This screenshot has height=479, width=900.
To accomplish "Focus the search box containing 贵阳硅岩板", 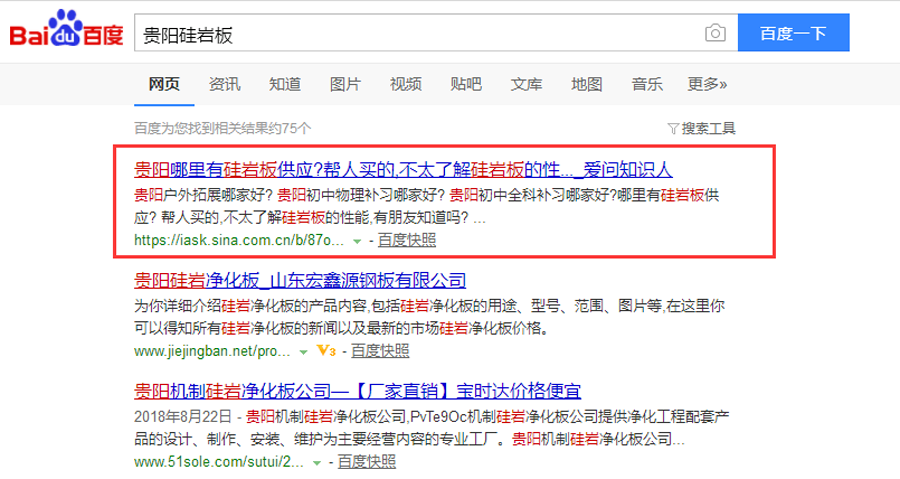I will 436,34.
